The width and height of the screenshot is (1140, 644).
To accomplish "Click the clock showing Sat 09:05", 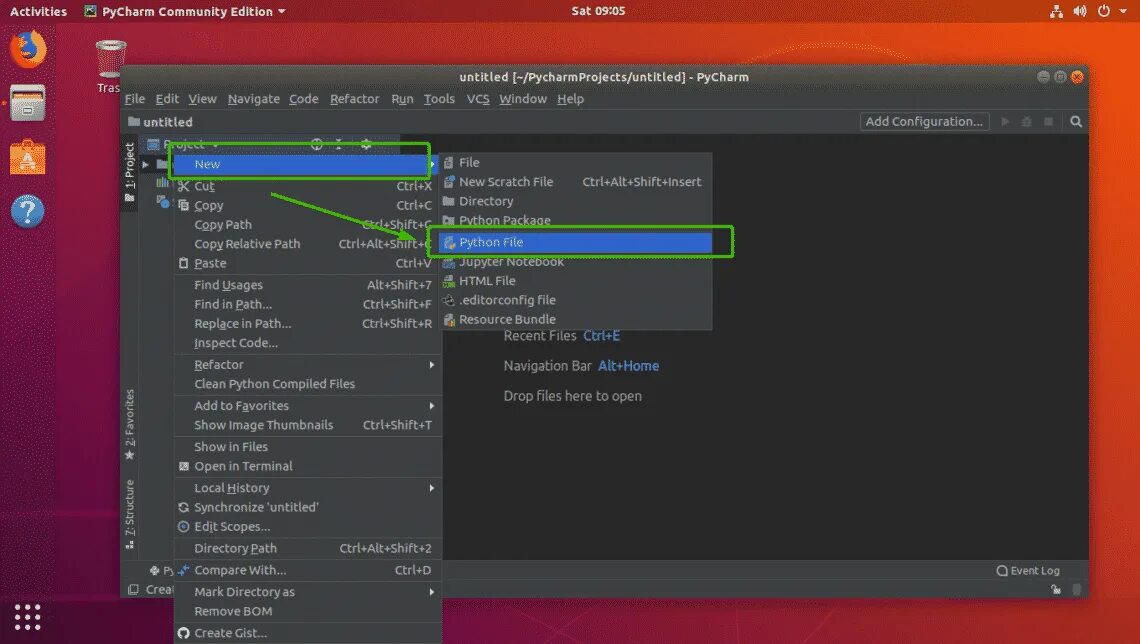I will click(598, 11).
